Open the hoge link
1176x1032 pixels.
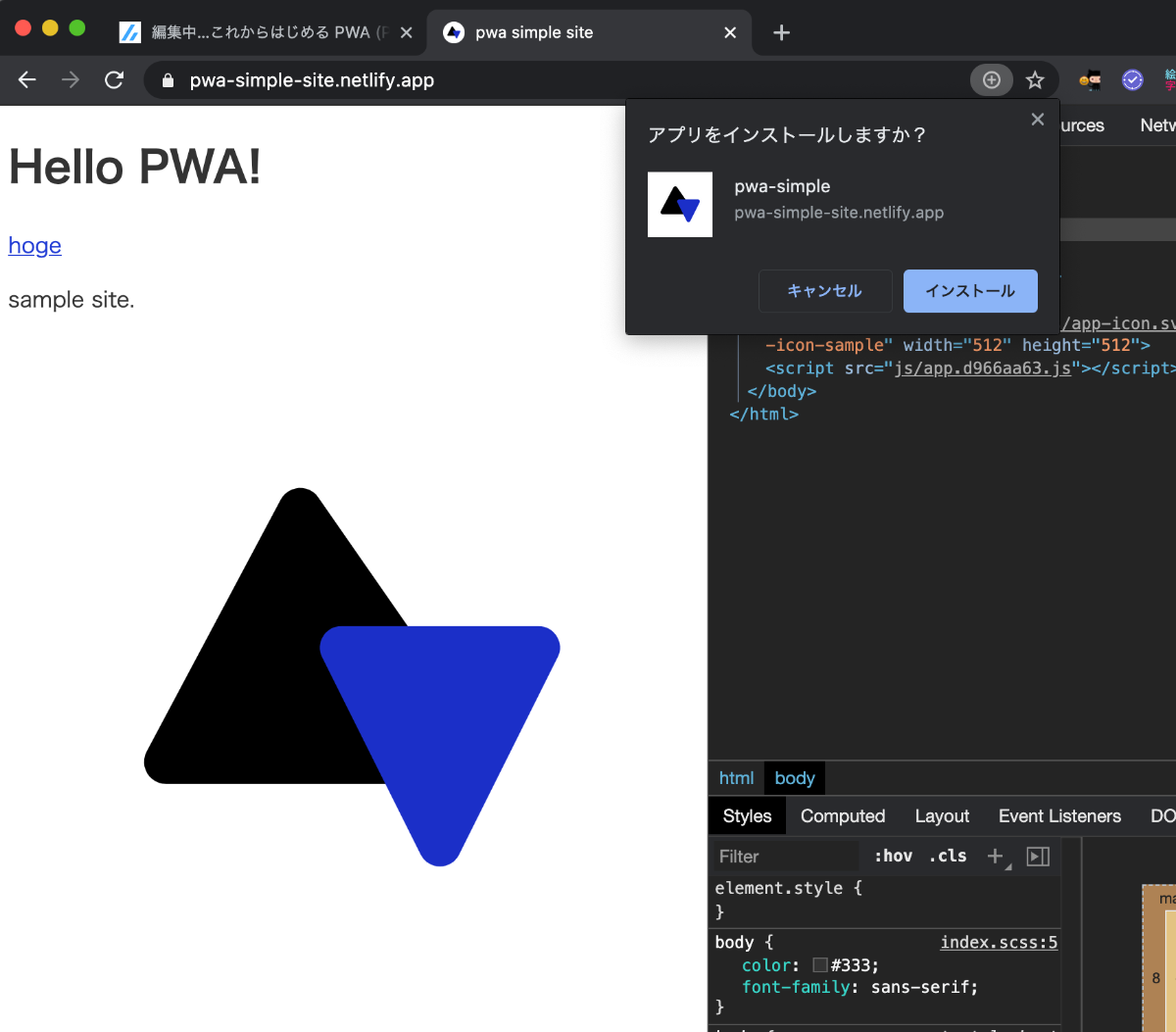coord(35,246)
